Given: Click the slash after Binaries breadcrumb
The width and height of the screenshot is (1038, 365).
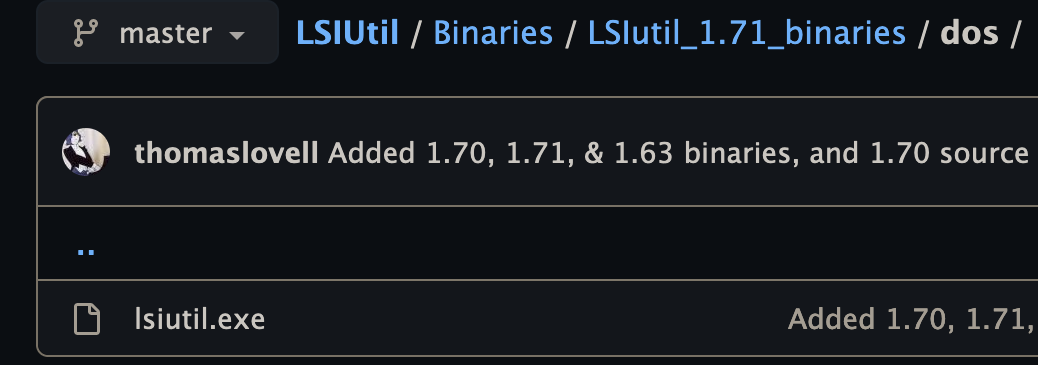Looking at the screenshot, I should tap(570, 33).
